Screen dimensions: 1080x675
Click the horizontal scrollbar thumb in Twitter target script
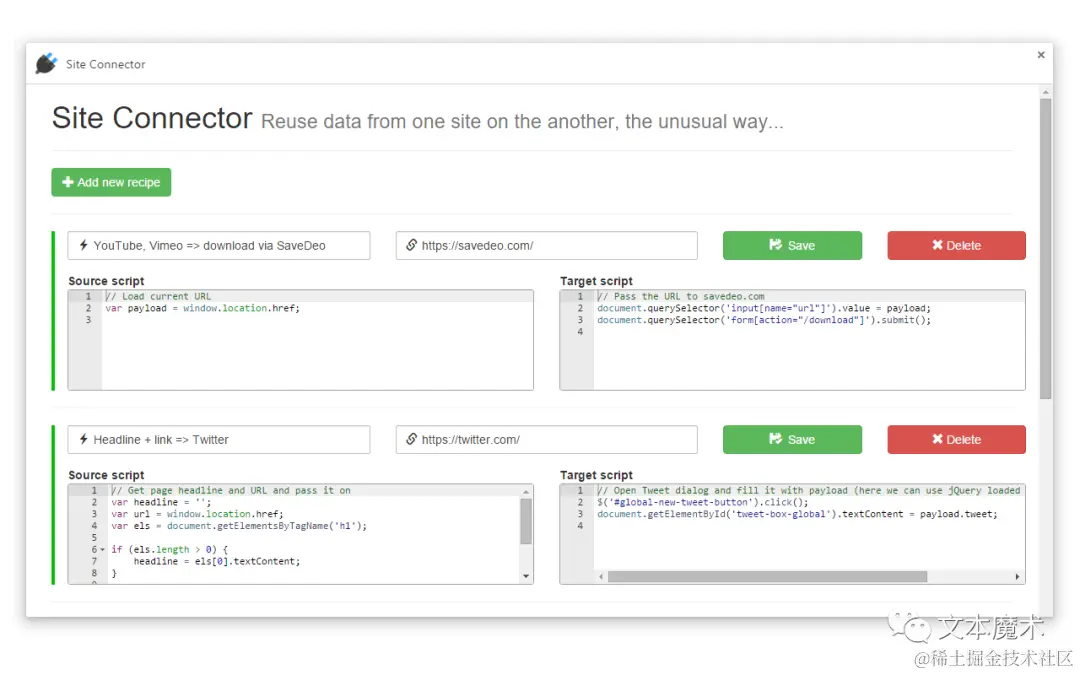point(767,577)
